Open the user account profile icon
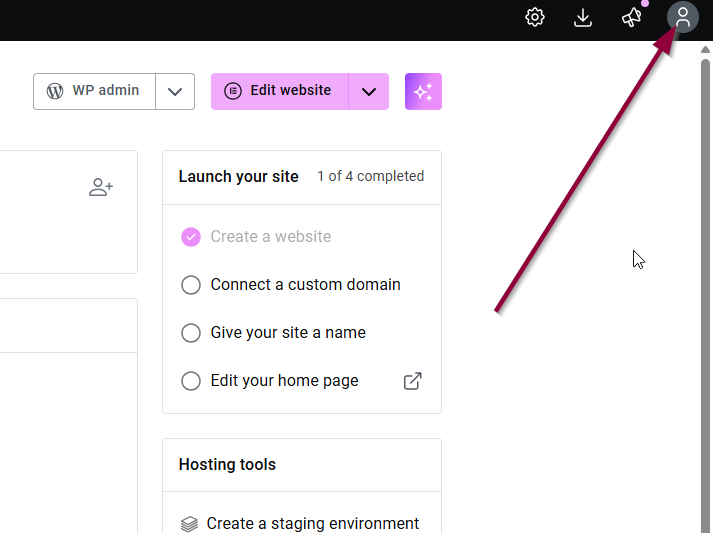Screen dimensions: 713x533 point(683,17)
